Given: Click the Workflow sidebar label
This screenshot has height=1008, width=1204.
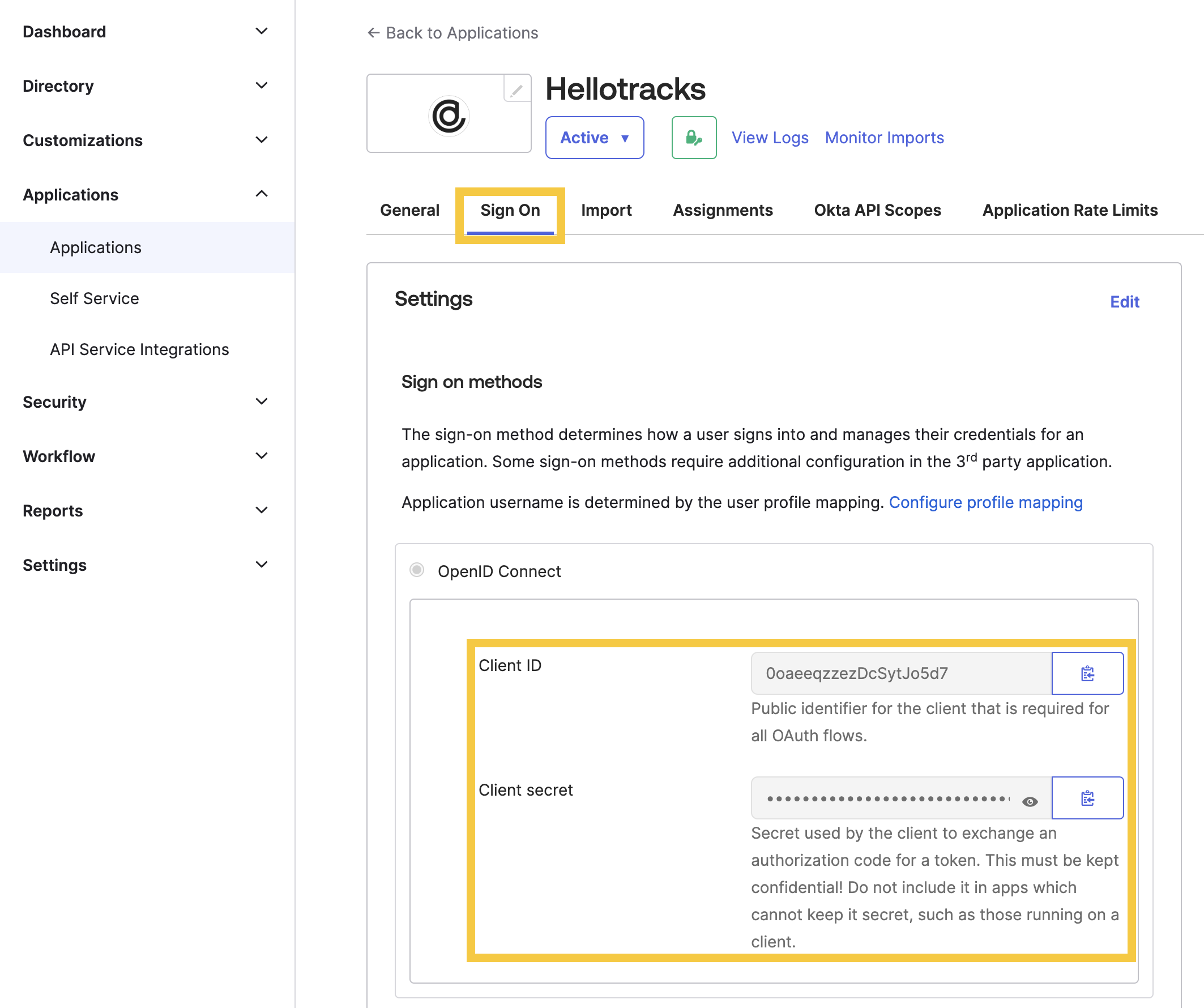Looking at the screenshot, I should (x=58, y=456).
